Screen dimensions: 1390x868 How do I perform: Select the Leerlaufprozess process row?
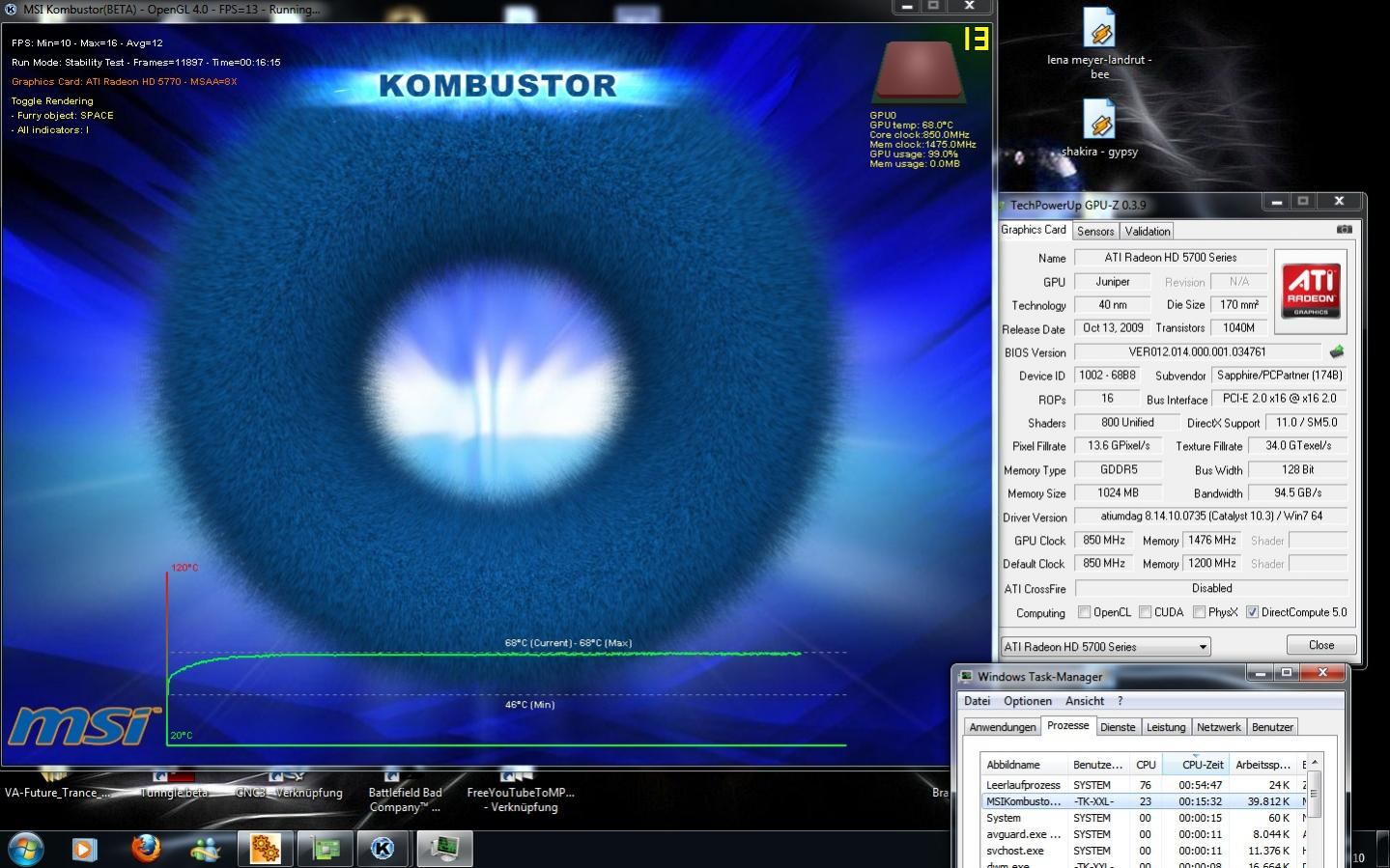click(1144, 785)
